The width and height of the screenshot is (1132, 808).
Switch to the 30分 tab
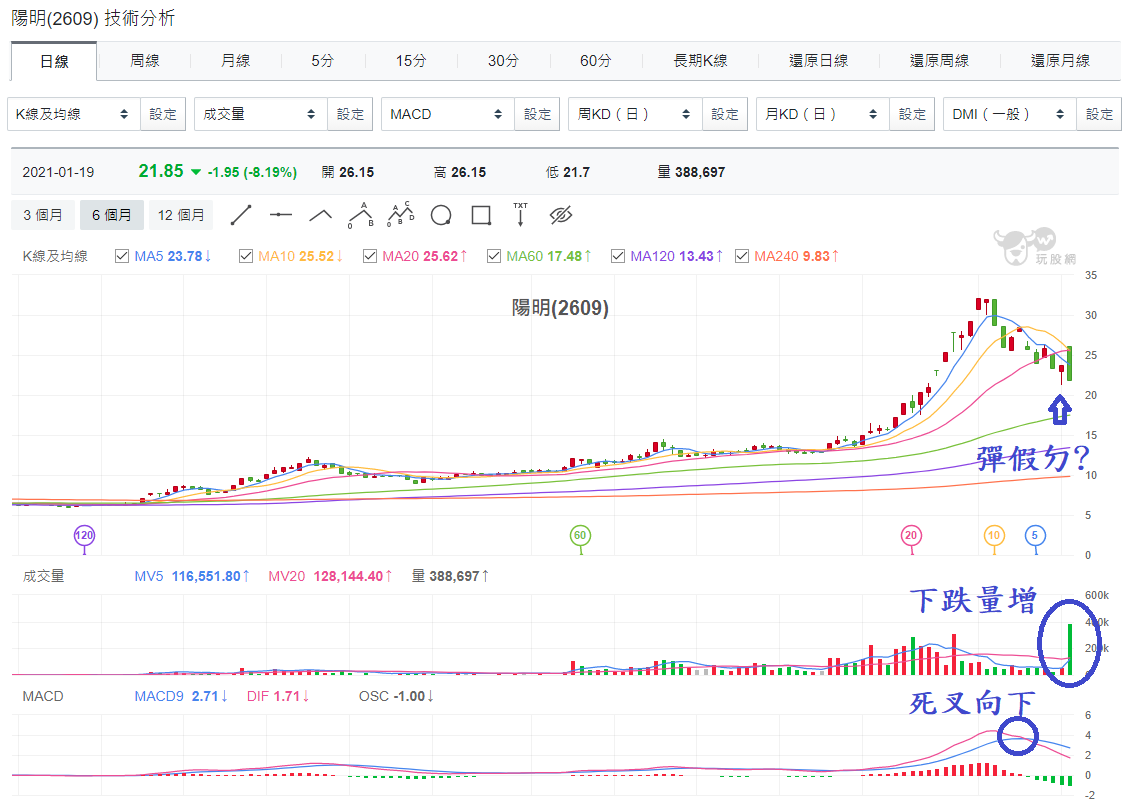coord(503,61)
